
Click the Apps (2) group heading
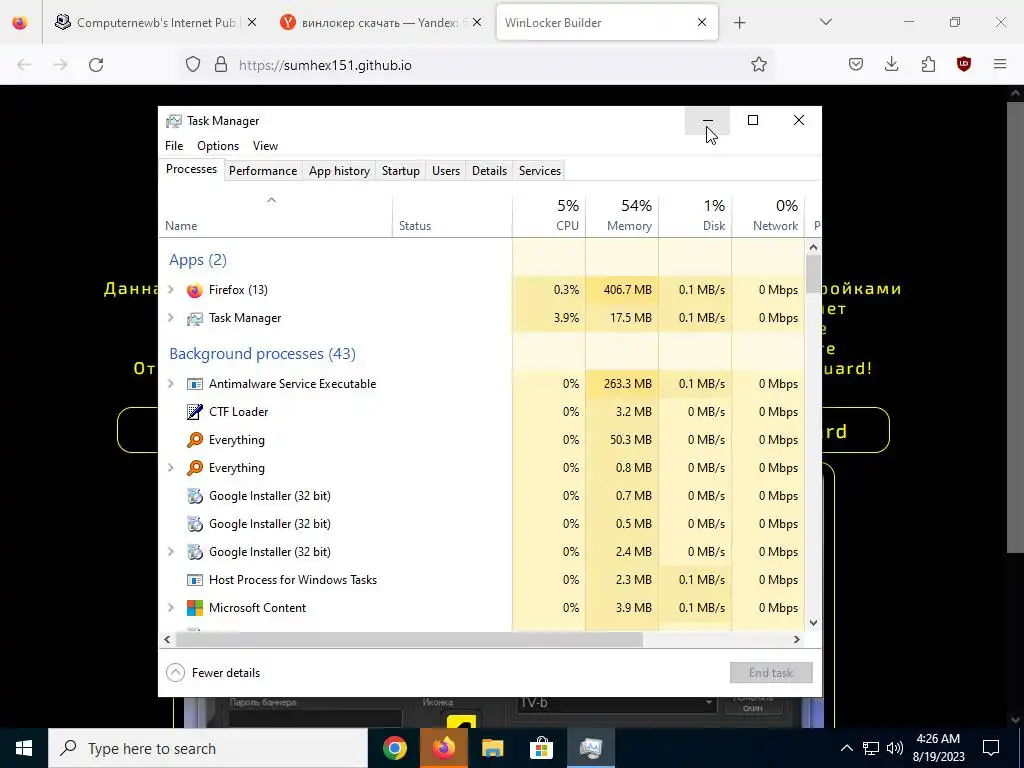point(198,260)
